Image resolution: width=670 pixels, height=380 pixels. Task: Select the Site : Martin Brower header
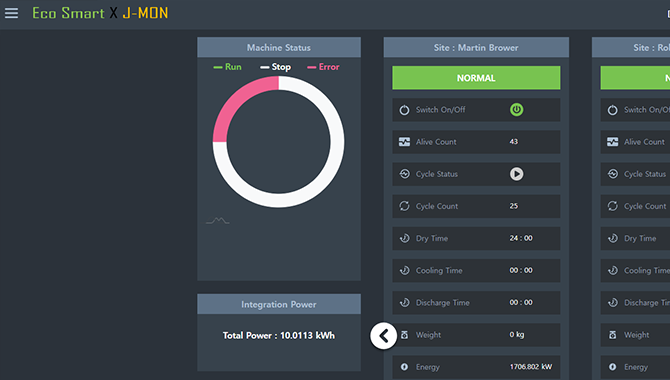click(x=476, y=47)
